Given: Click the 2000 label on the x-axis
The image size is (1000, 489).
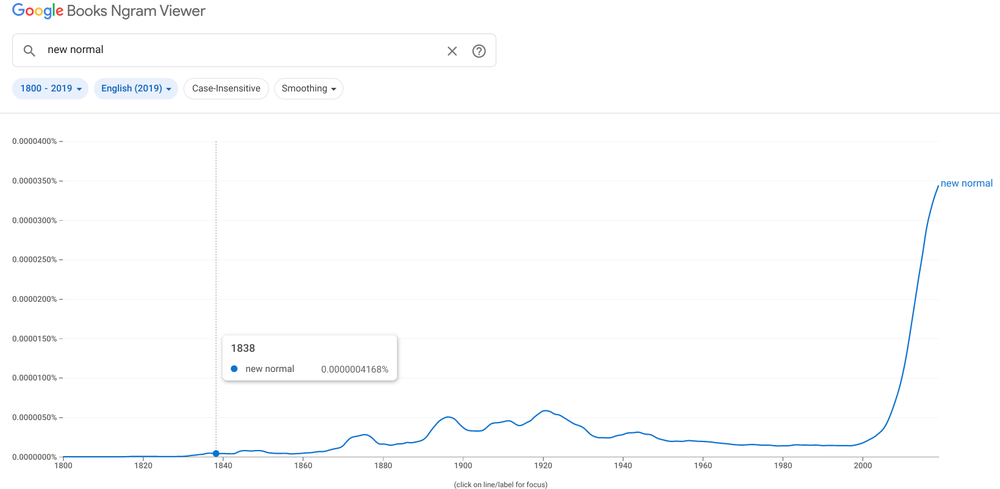Looking at the screenshot, I should [x=862, y=465].
